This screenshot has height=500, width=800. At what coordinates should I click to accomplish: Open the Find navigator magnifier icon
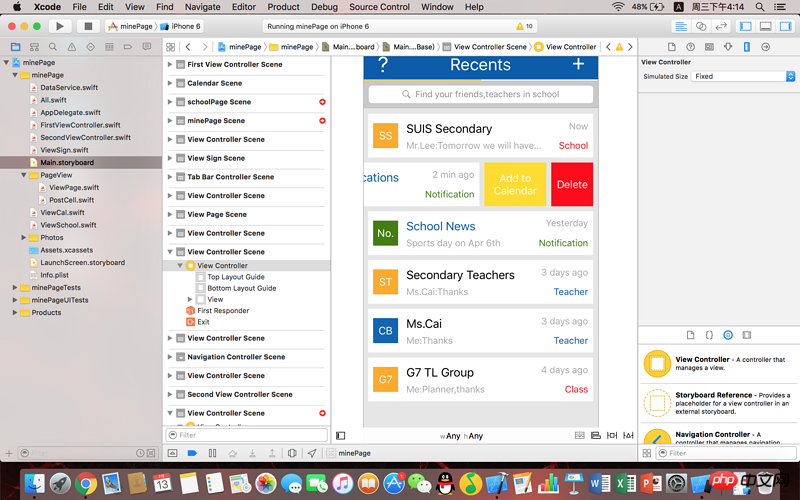click(x=53, y=47)
